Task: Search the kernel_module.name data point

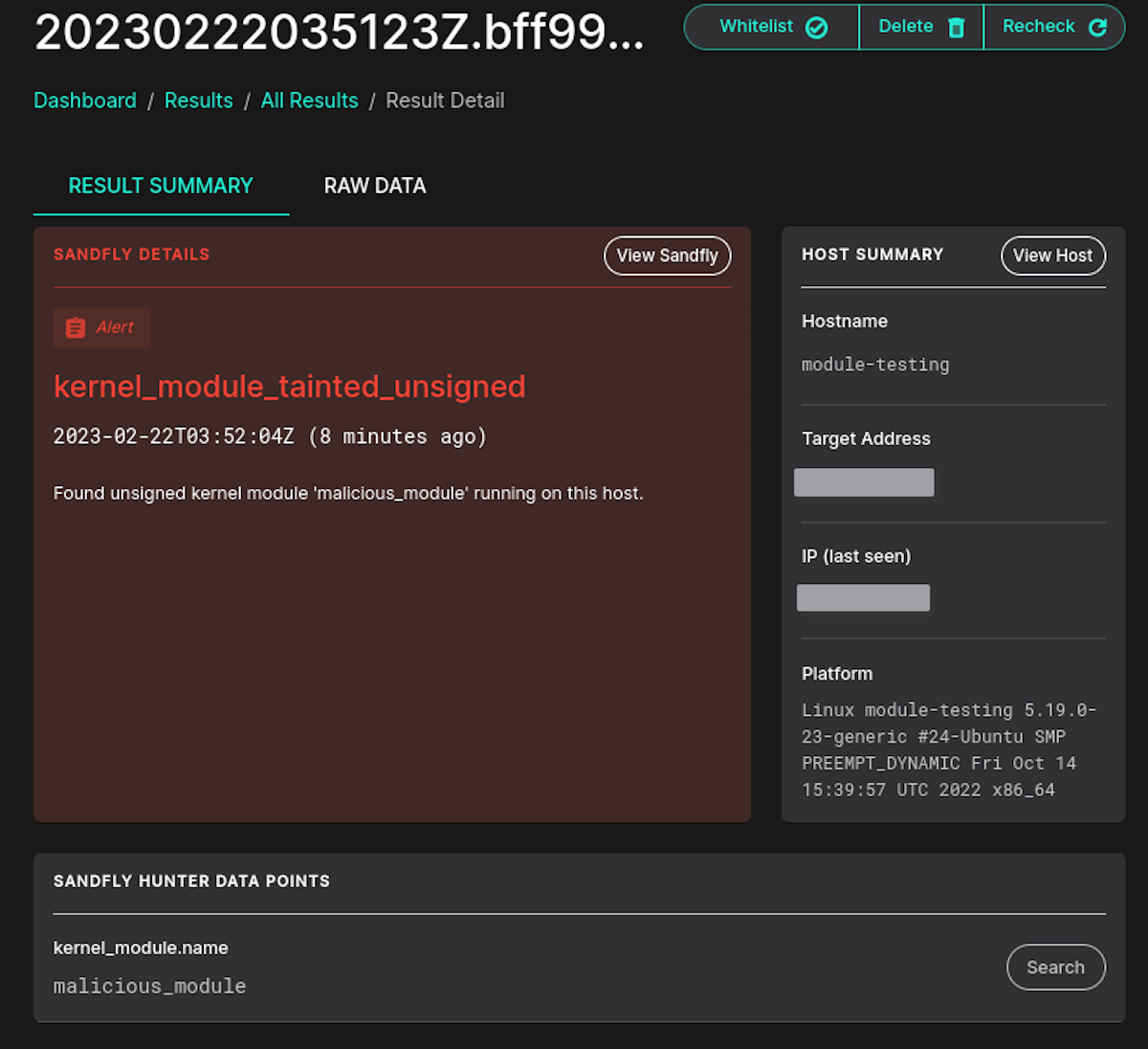Action: (x=1056, y=967)
